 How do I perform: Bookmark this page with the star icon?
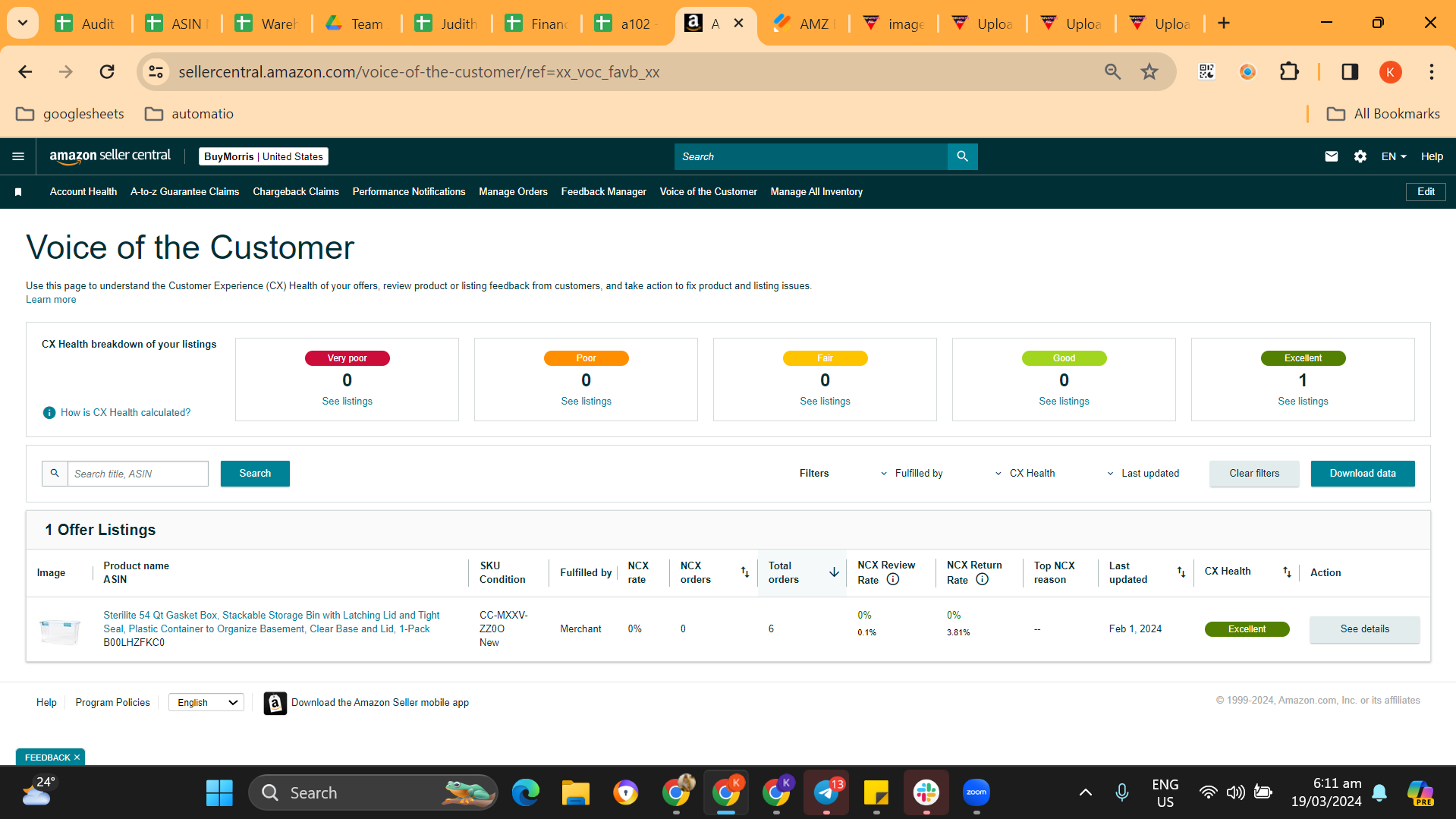coord(1149,72)
